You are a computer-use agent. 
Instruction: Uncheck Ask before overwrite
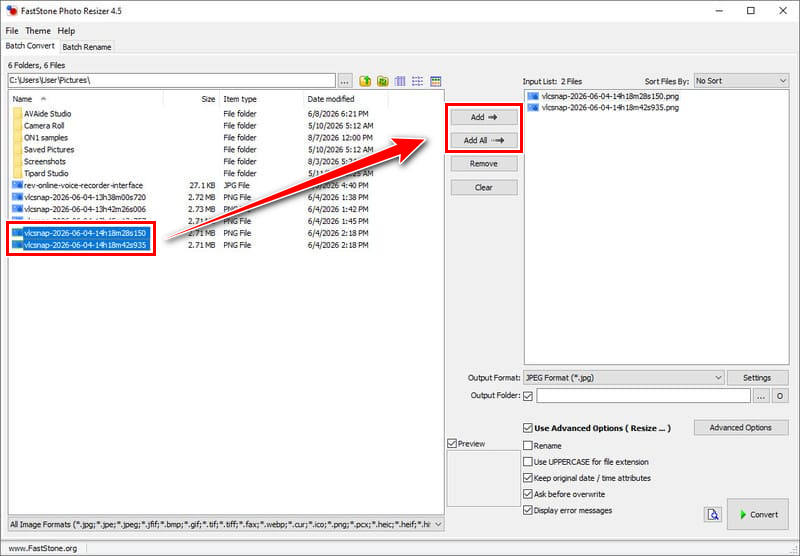pos(528,494)
